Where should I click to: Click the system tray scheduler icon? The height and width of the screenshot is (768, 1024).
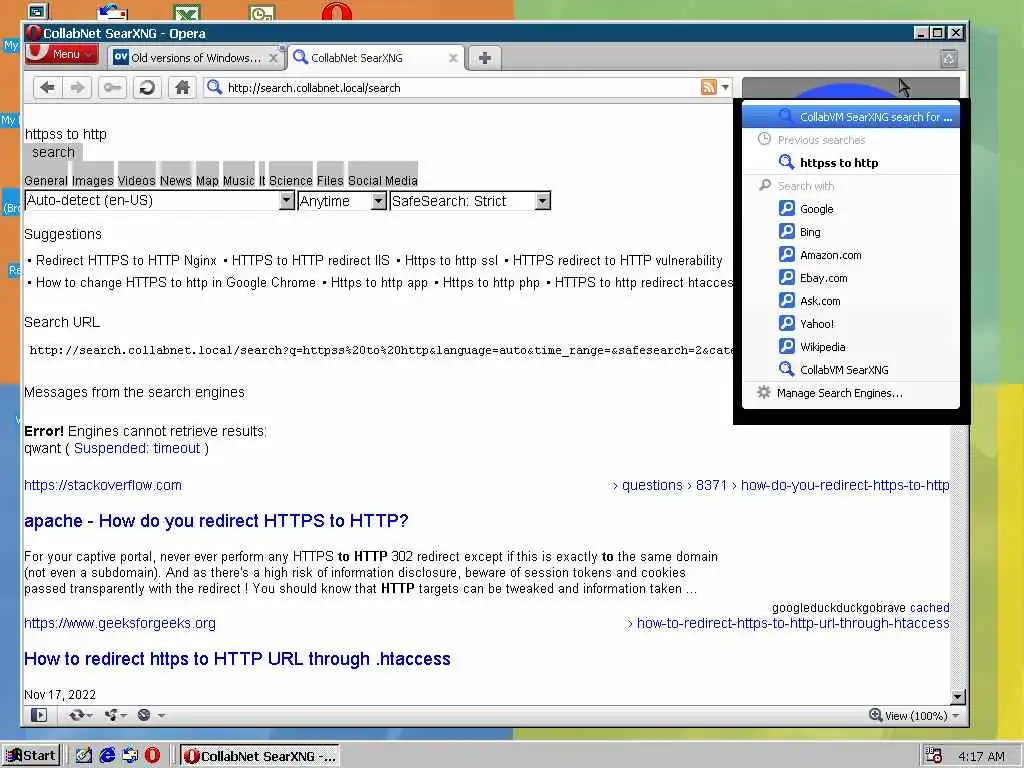934,756
